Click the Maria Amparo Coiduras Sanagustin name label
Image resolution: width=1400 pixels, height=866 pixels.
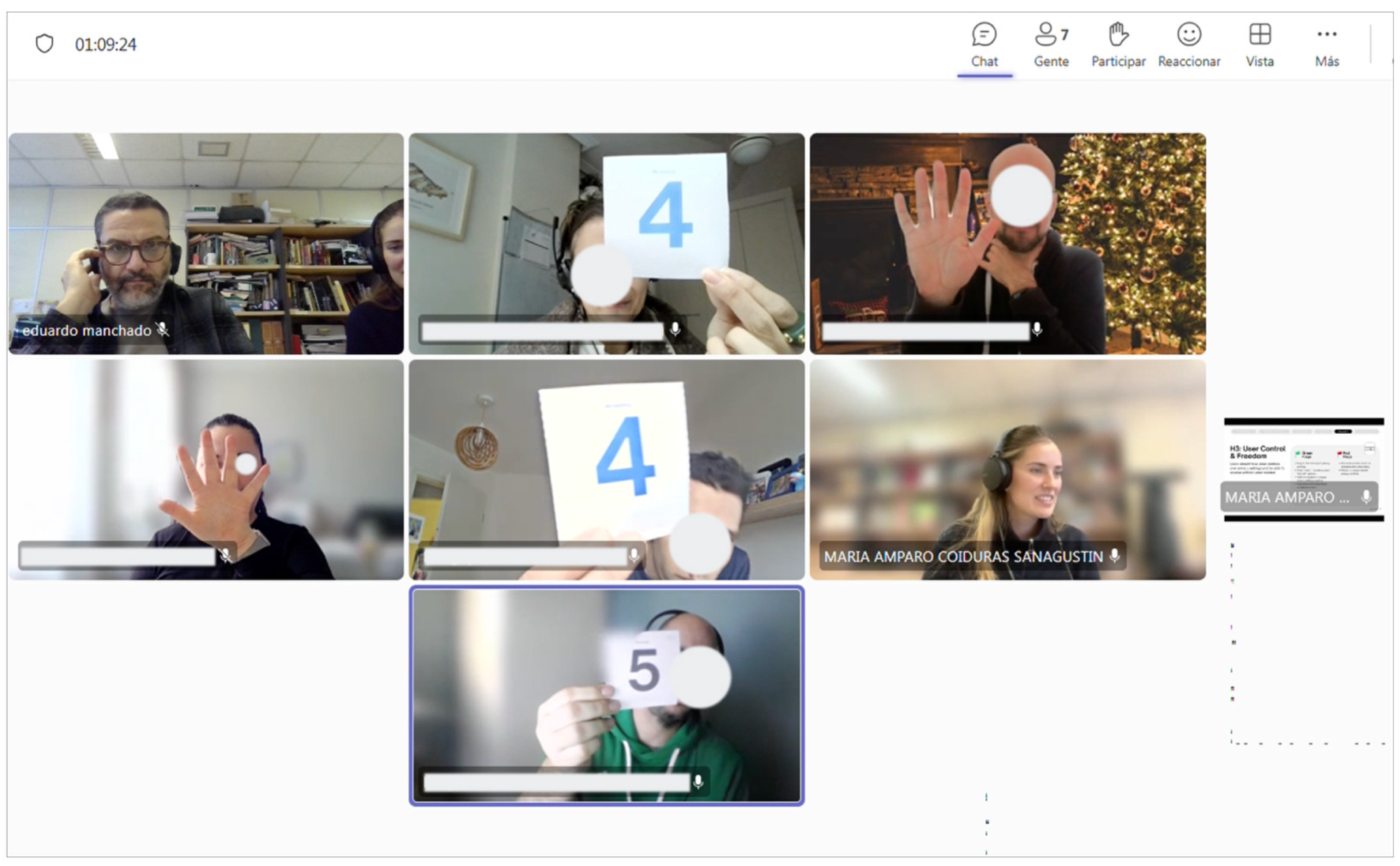(x=963, y=556)
